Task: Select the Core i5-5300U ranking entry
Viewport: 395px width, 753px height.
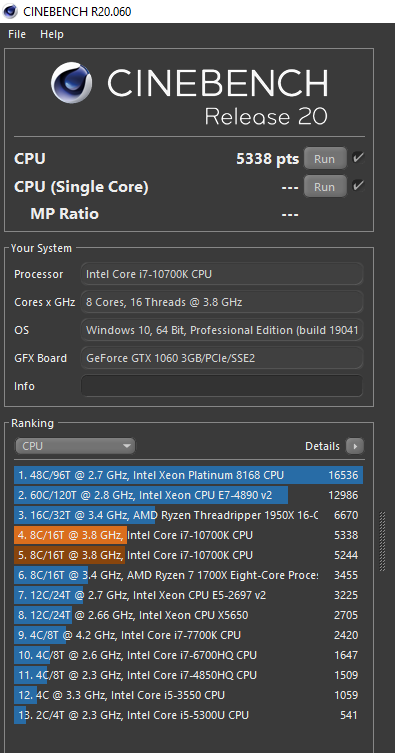Action: [x=188, y=715]
